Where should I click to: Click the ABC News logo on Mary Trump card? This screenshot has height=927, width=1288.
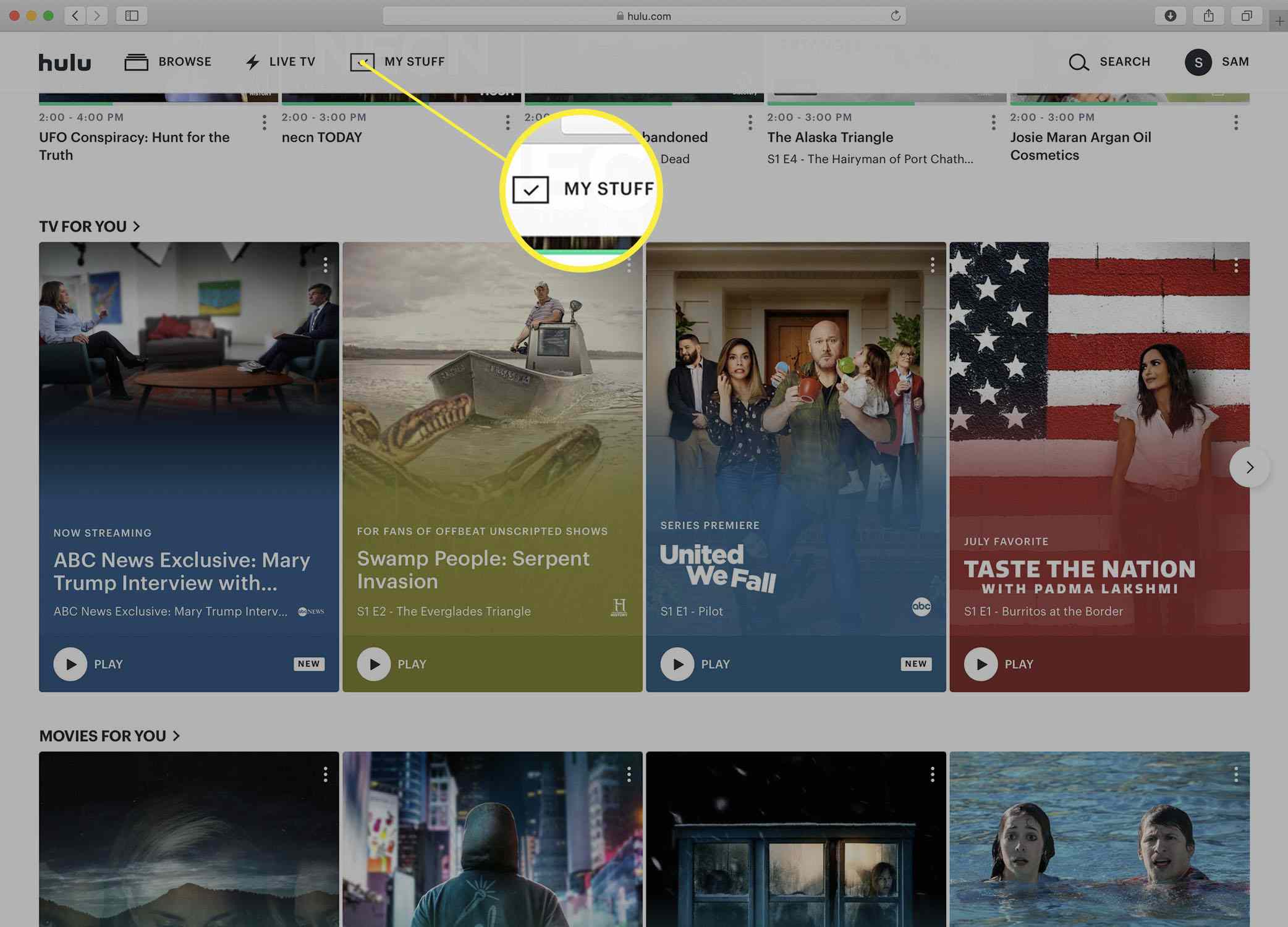point(311,611)
